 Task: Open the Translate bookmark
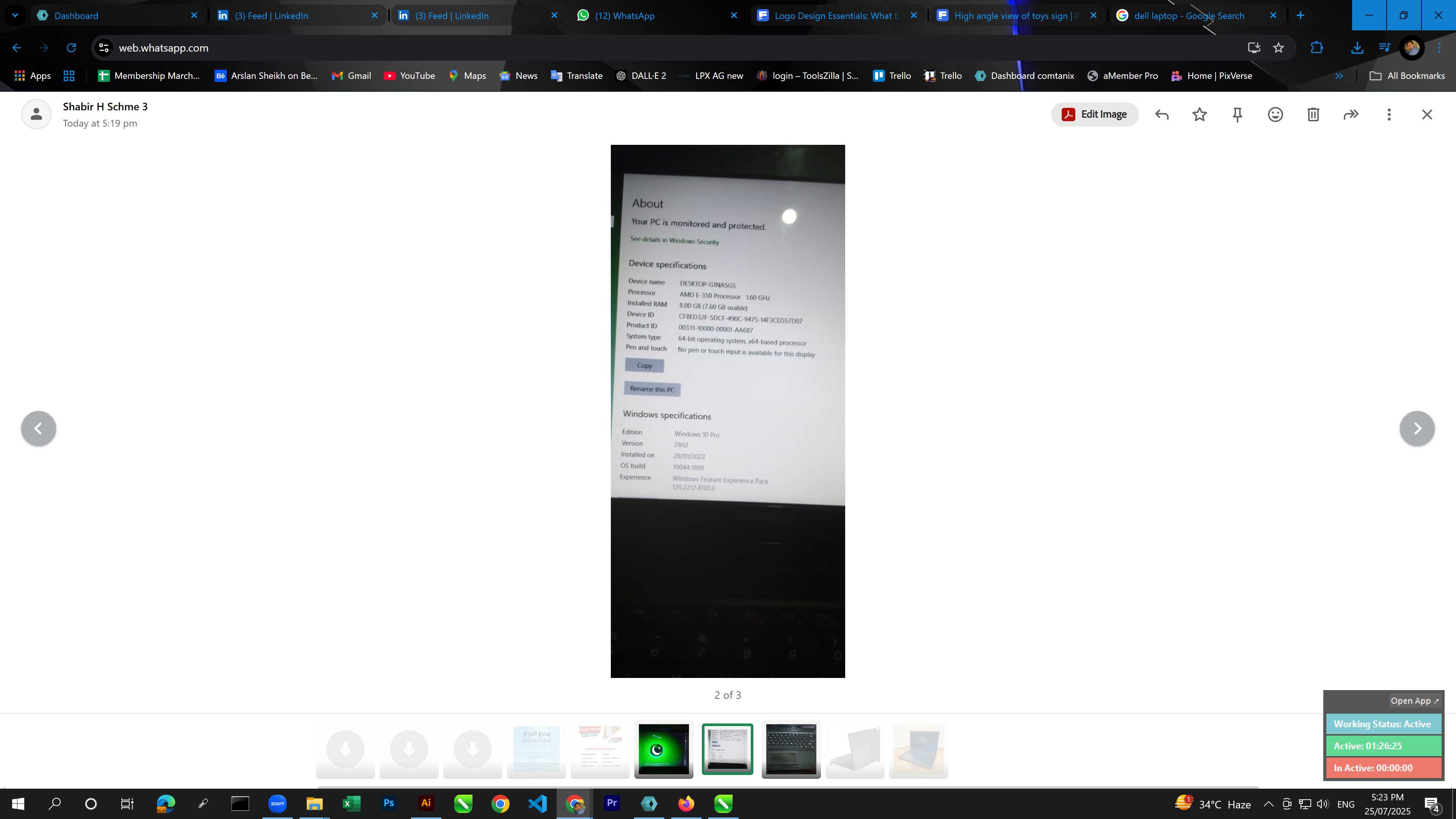click(576, 76)
